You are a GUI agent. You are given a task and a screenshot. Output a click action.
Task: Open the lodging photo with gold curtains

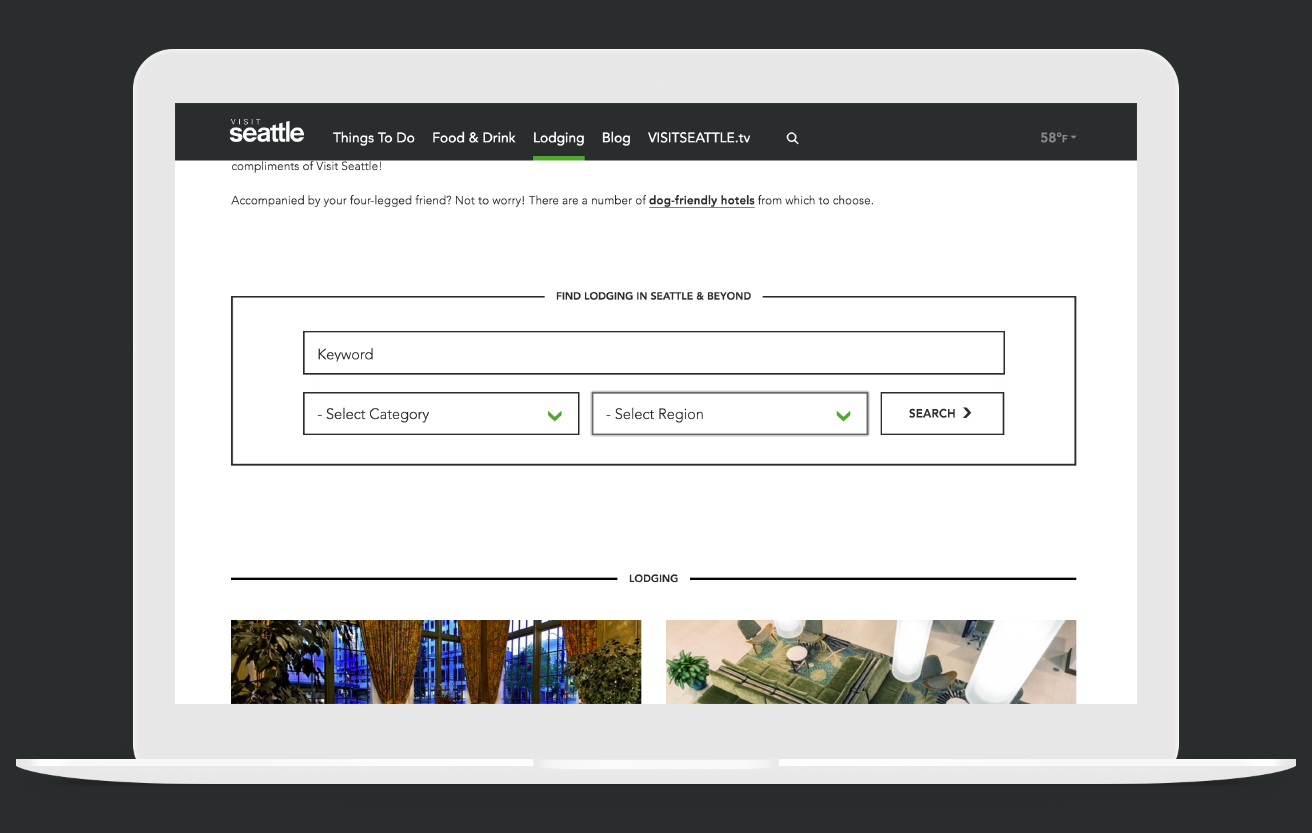(436, 662)
